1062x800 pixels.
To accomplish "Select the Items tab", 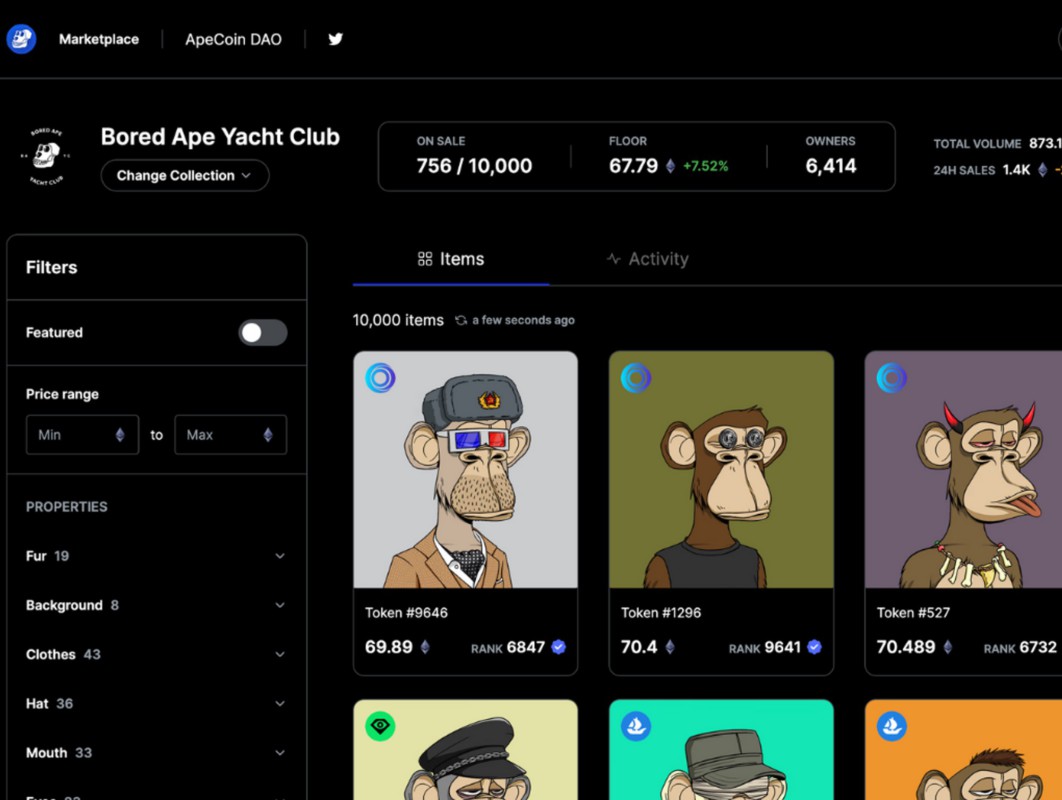I will pos(451,259).
